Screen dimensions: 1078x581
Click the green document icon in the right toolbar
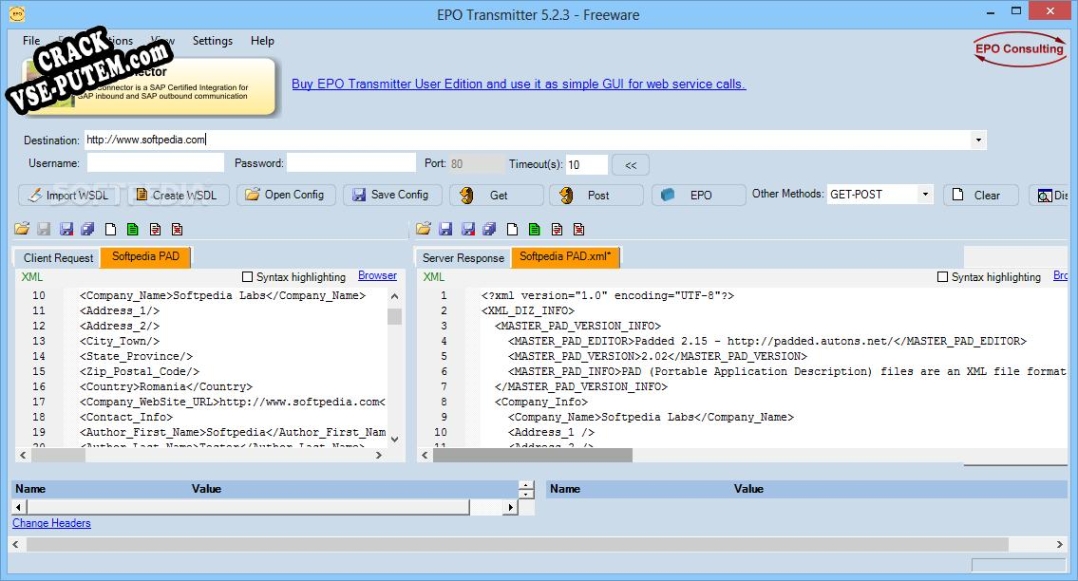tap(534, 229)
